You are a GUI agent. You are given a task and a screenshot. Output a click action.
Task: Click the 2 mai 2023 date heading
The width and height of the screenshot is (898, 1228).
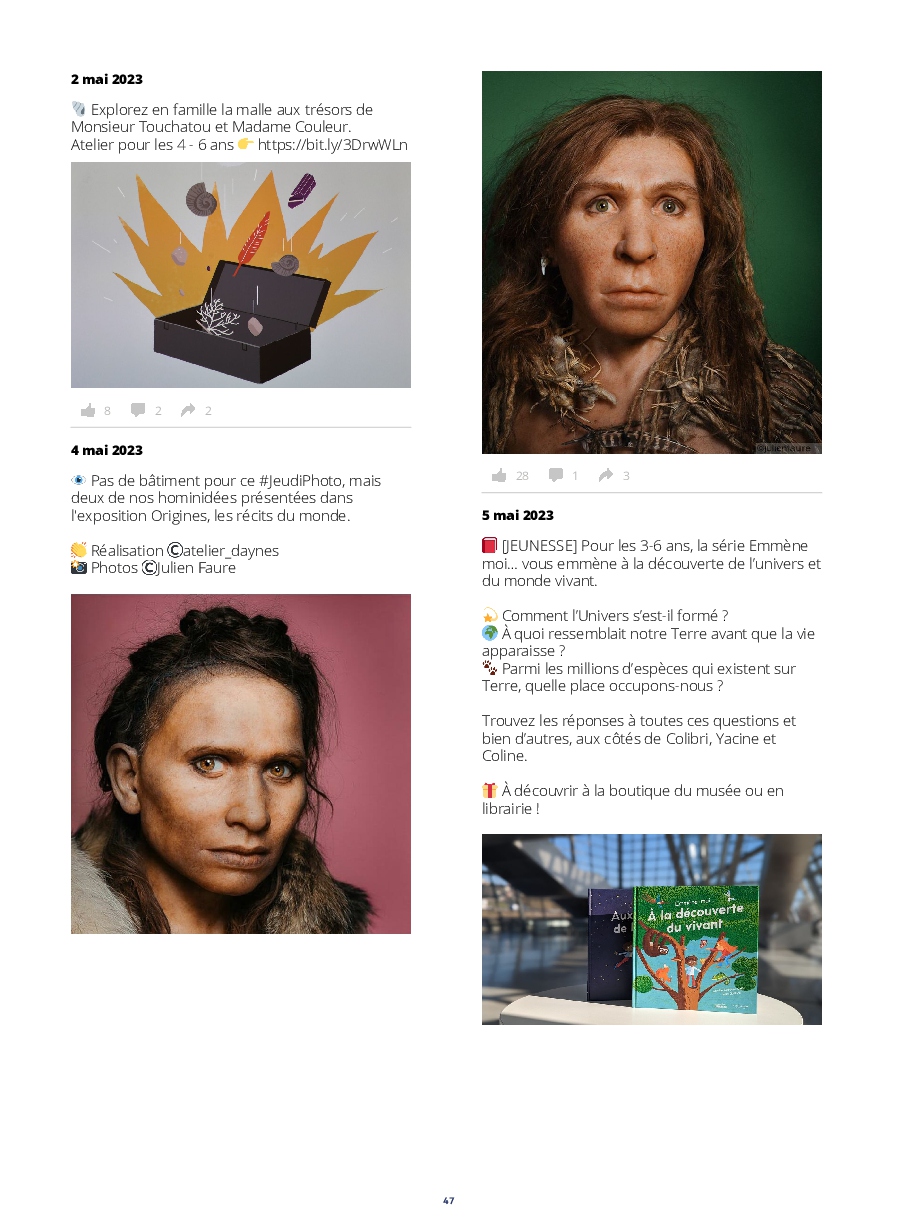pos(107,79)
